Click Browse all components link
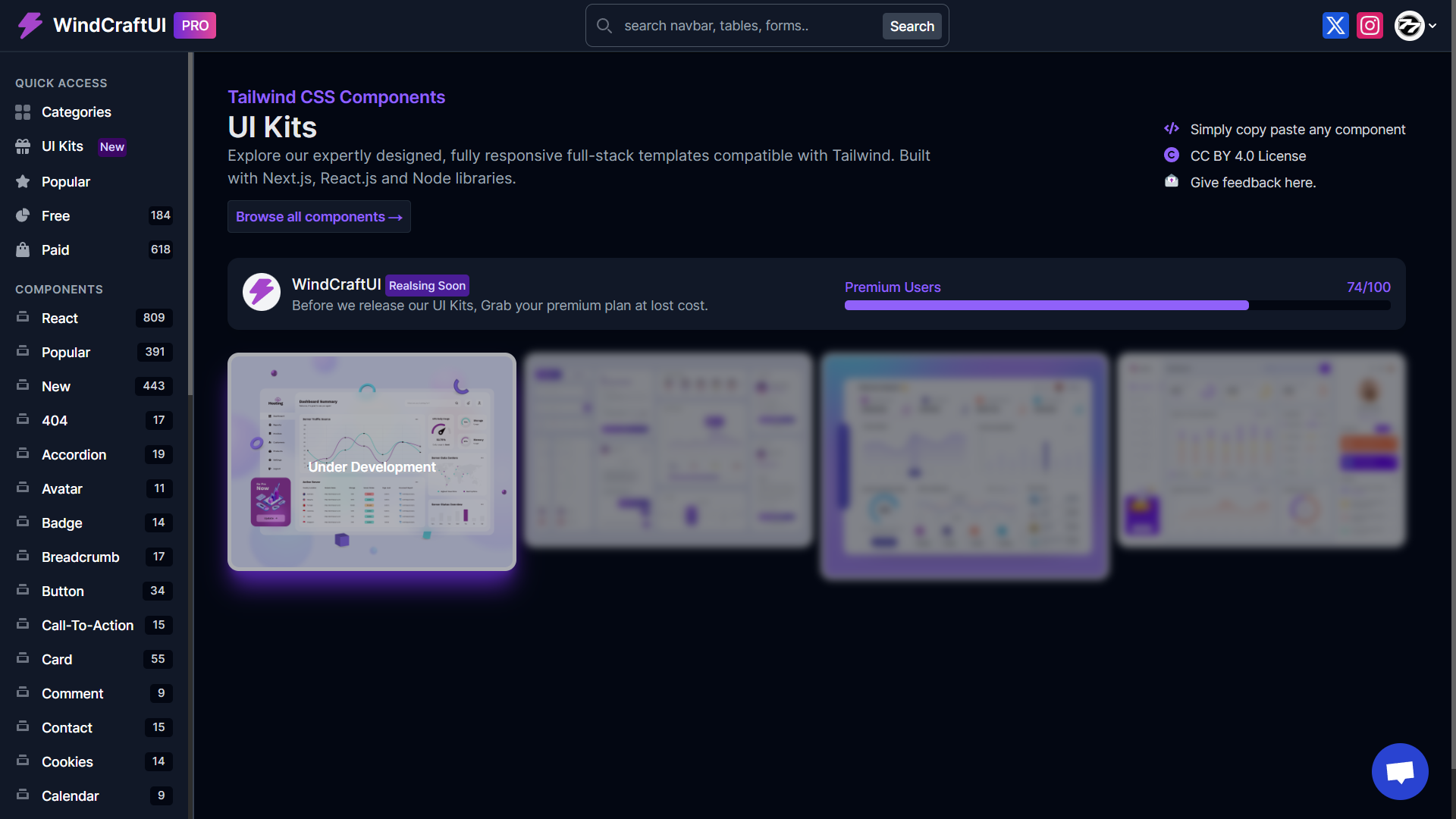1456x819 pixels. 319,217
